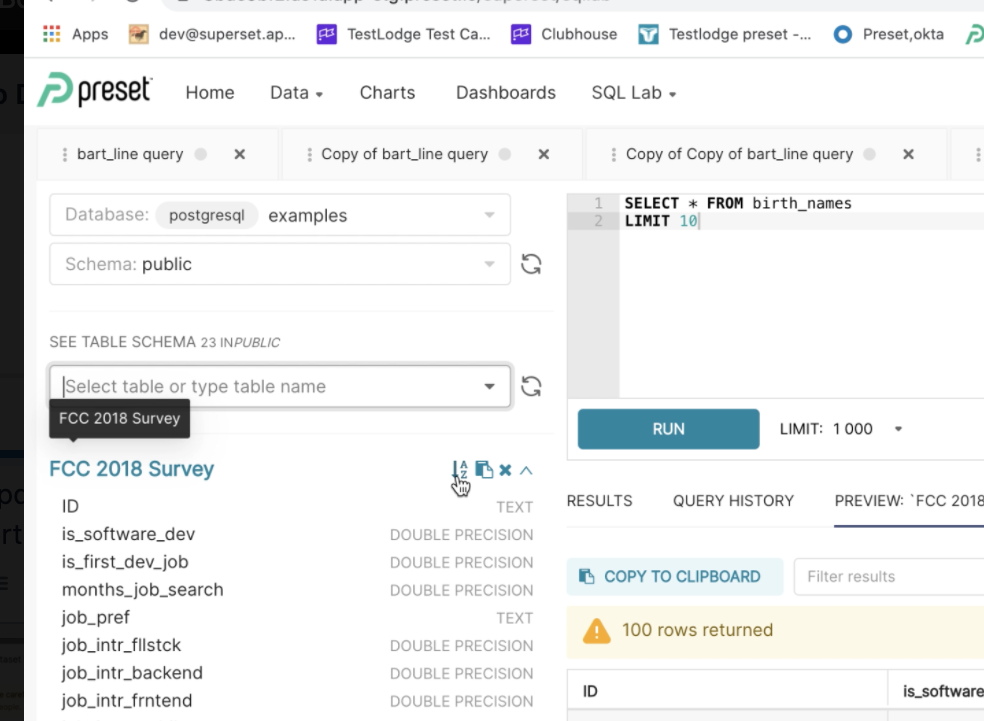Click status dot on bart_line query tab
This screenshot has width=984, height=721.
[x=201, y=154]
